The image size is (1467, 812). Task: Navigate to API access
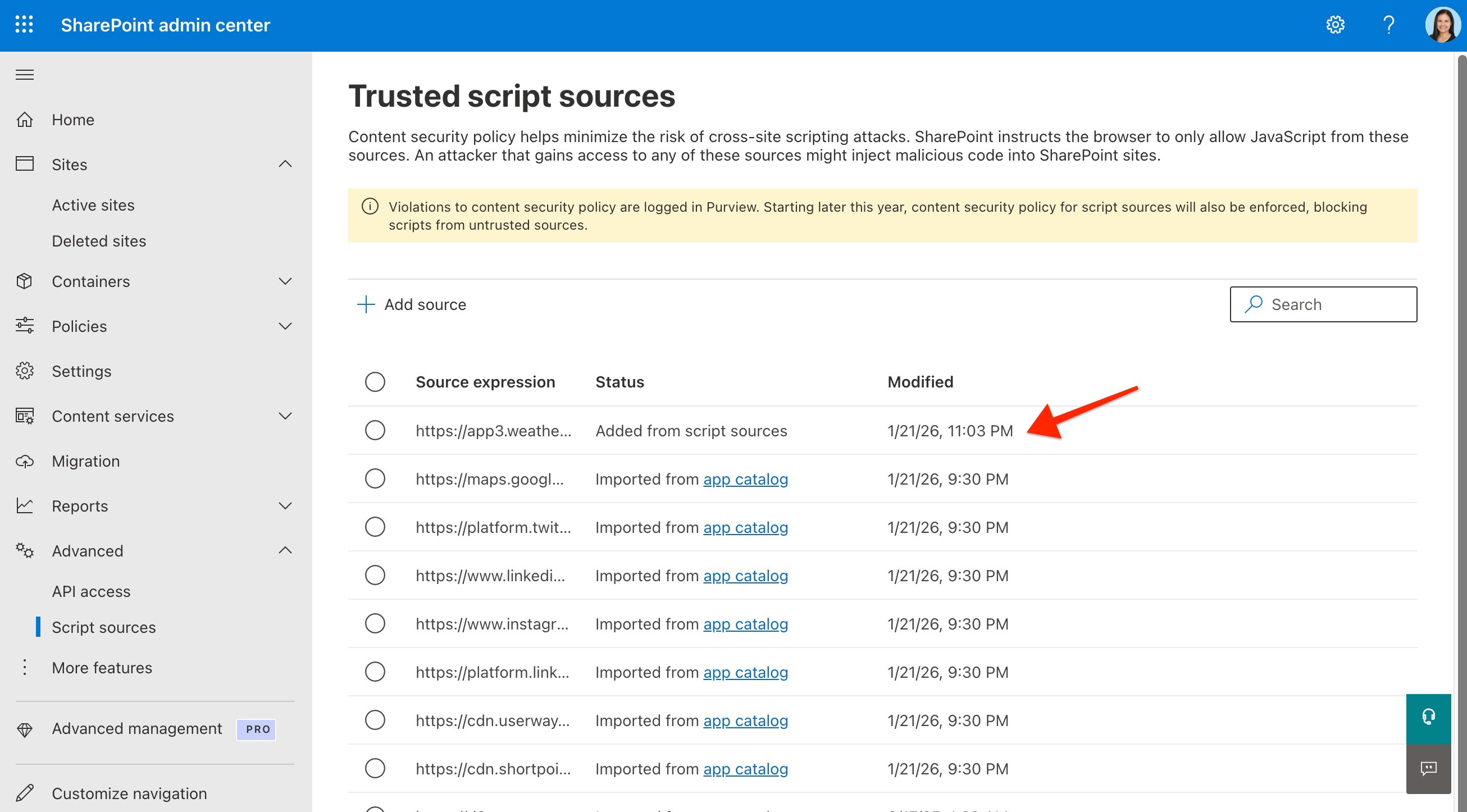point(91,591)
